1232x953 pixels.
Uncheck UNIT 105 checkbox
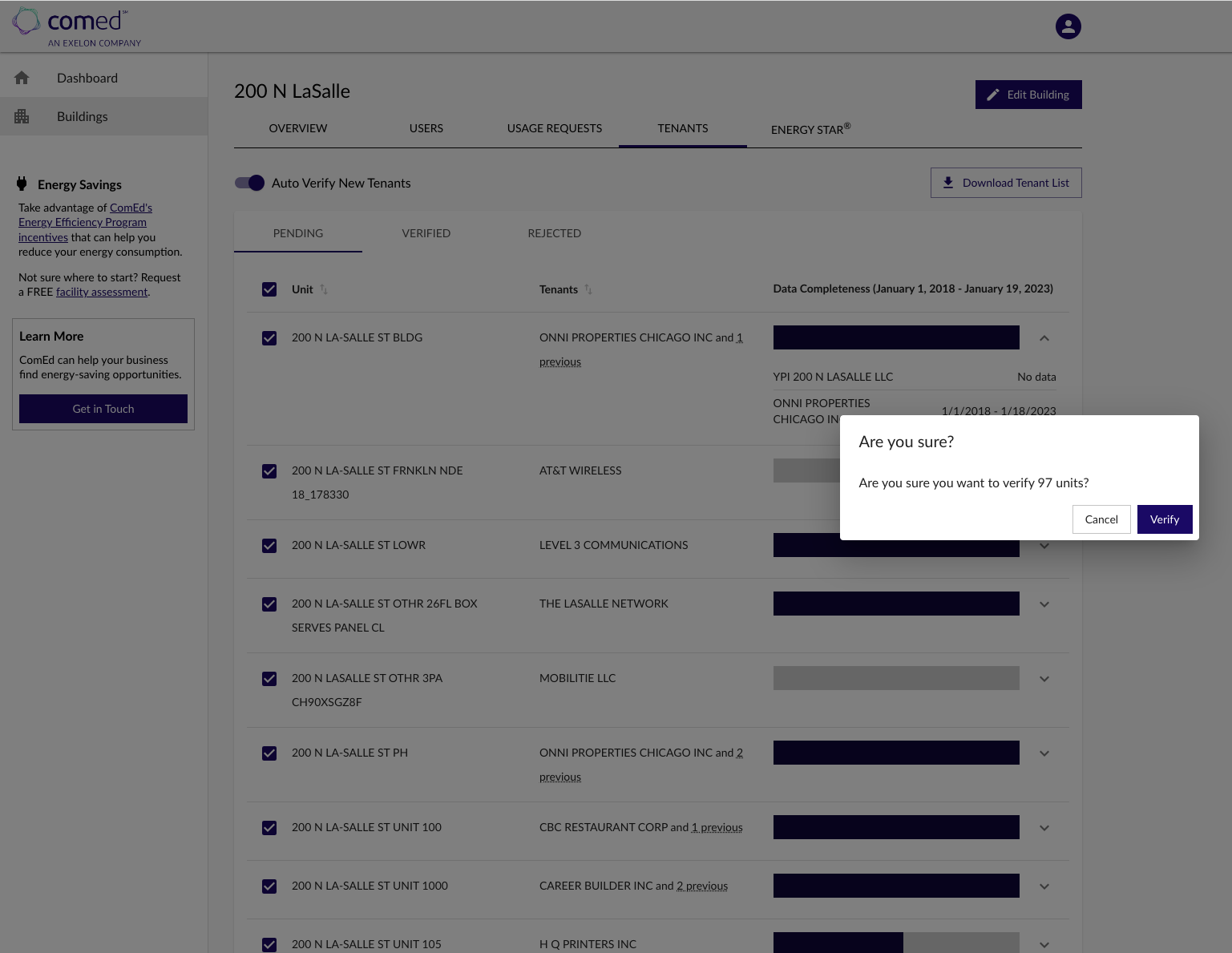[x=269, y=945]
